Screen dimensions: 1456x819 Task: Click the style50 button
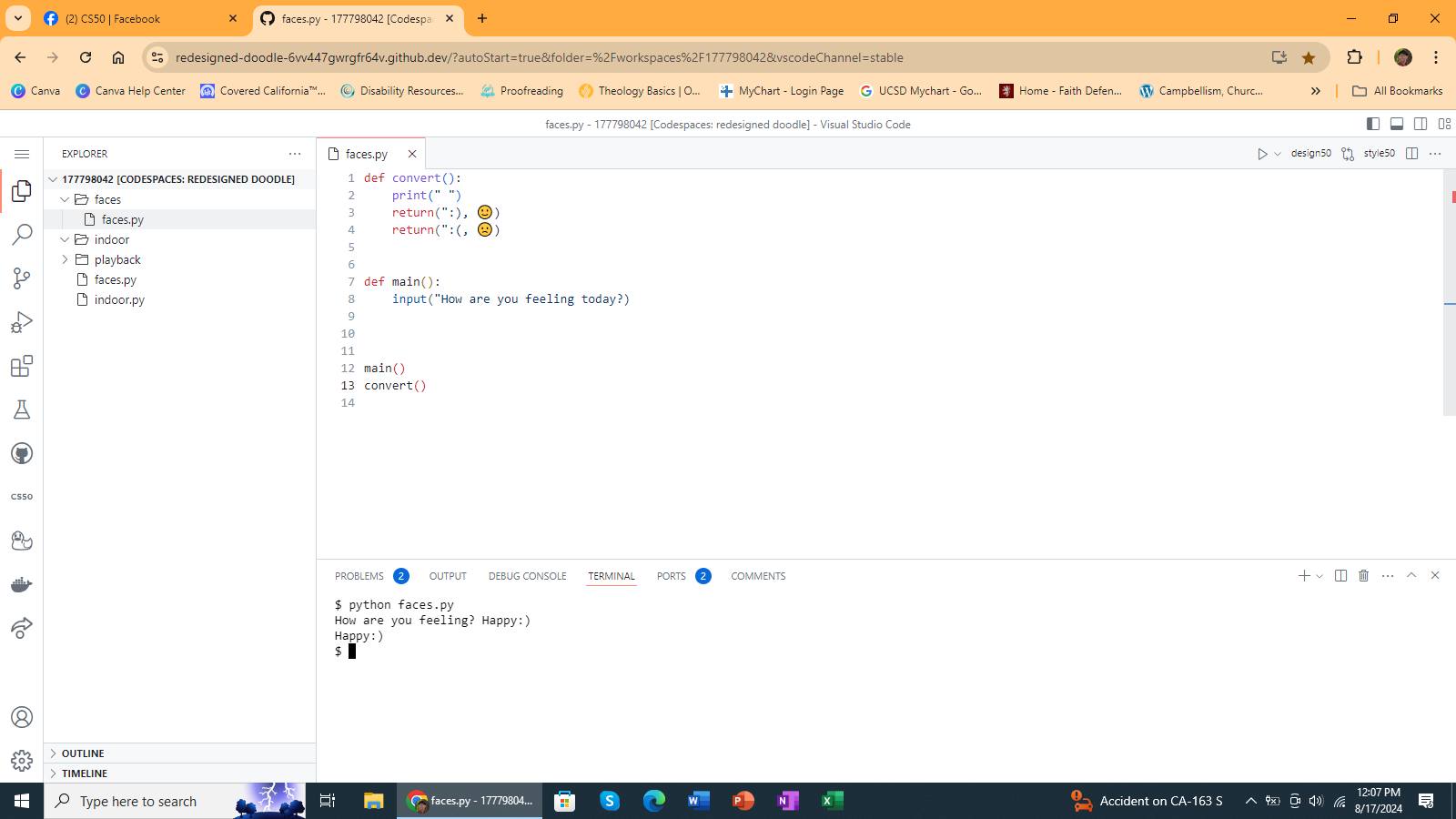coord(1379,154)
